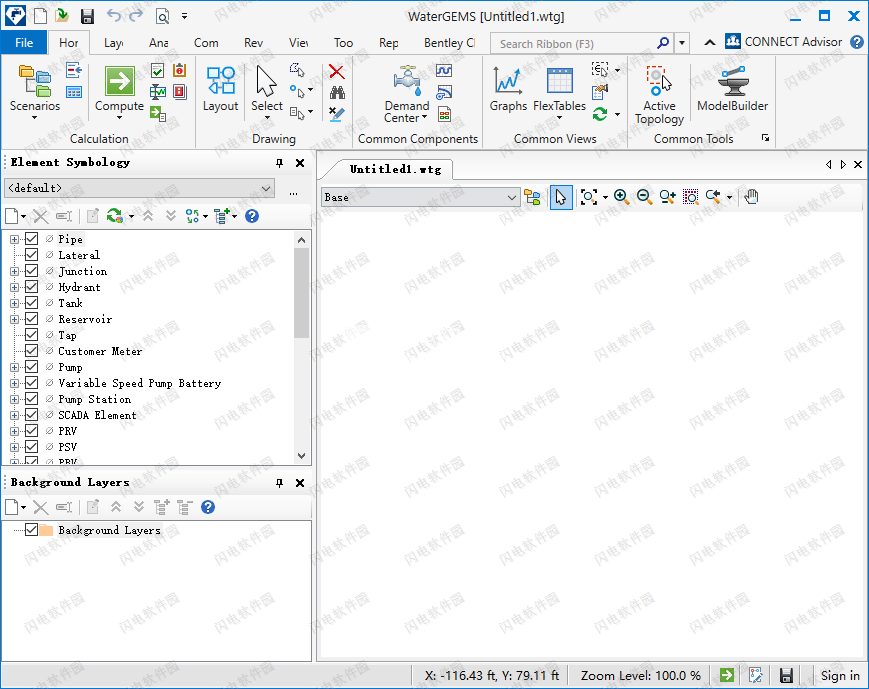Switch to the Review ribbon tab

point(253,43)
